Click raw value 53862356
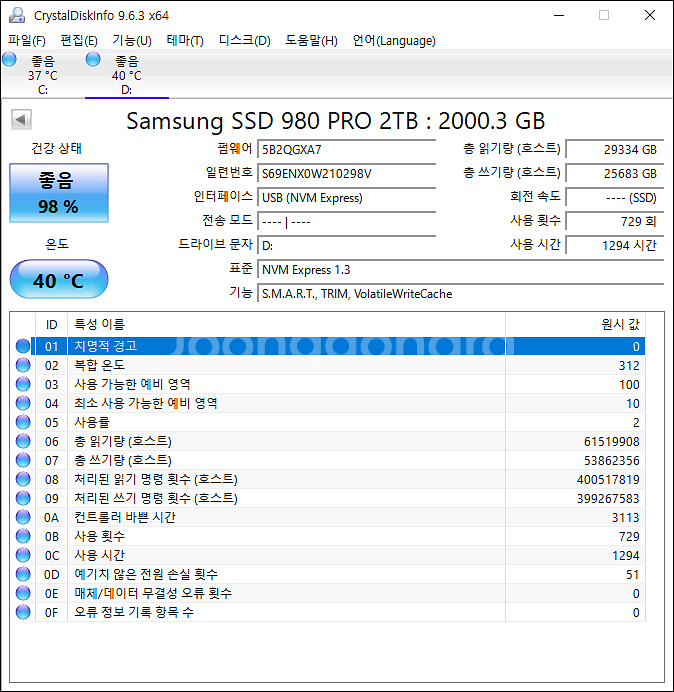This screenshot has width=674, height=692. [611, 460]
